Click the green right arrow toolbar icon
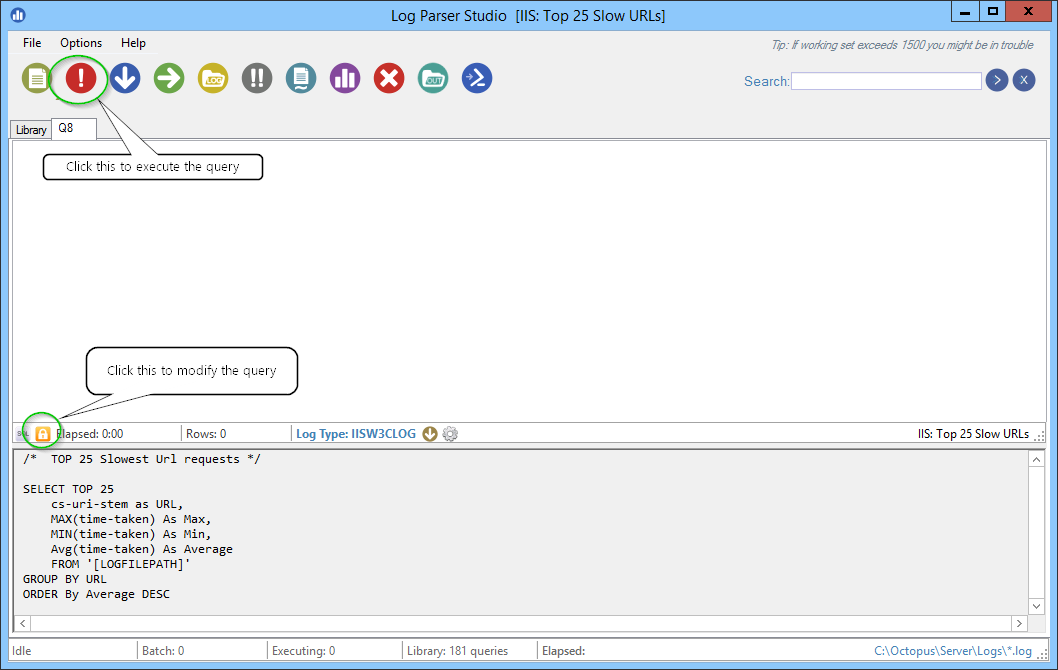1058x670 pixels. tap(169, 79)
